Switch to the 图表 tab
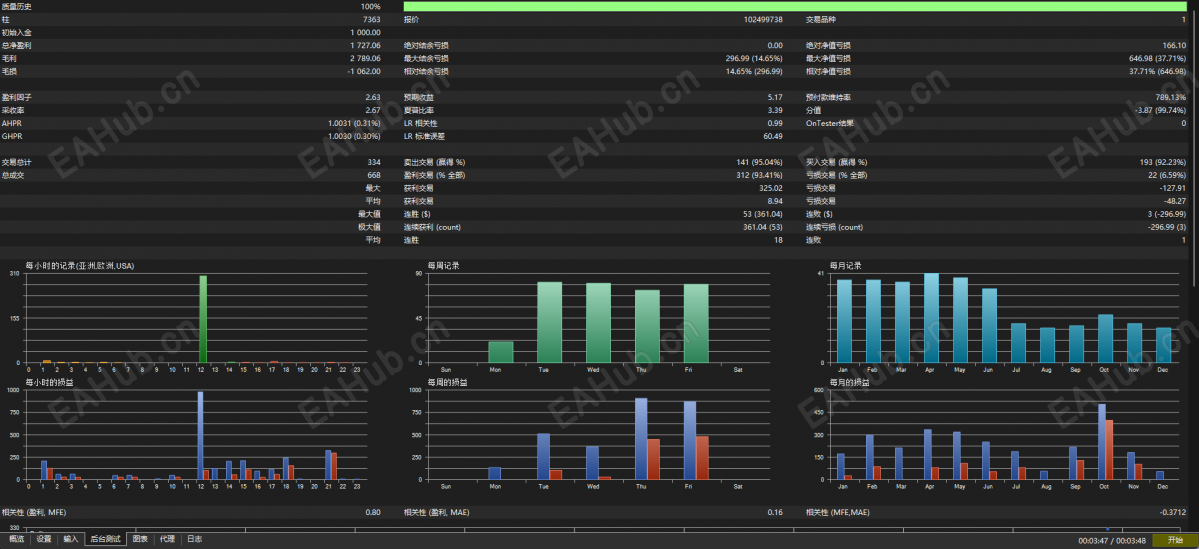The width and height of the screenshot is (1199, 549). click(x=141, y=539)
